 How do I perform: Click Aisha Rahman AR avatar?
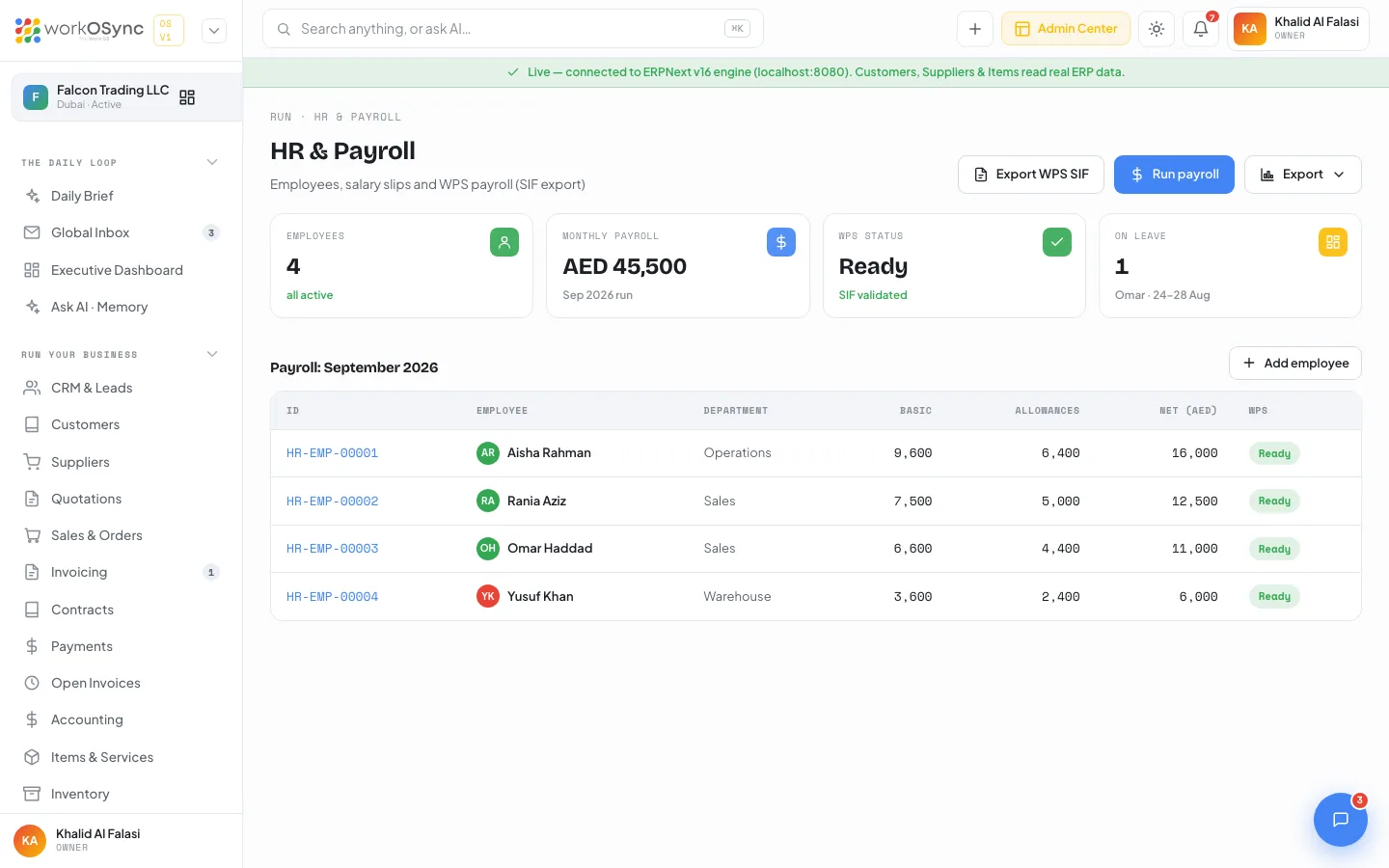pyautogui.click(x=488, y=452)
